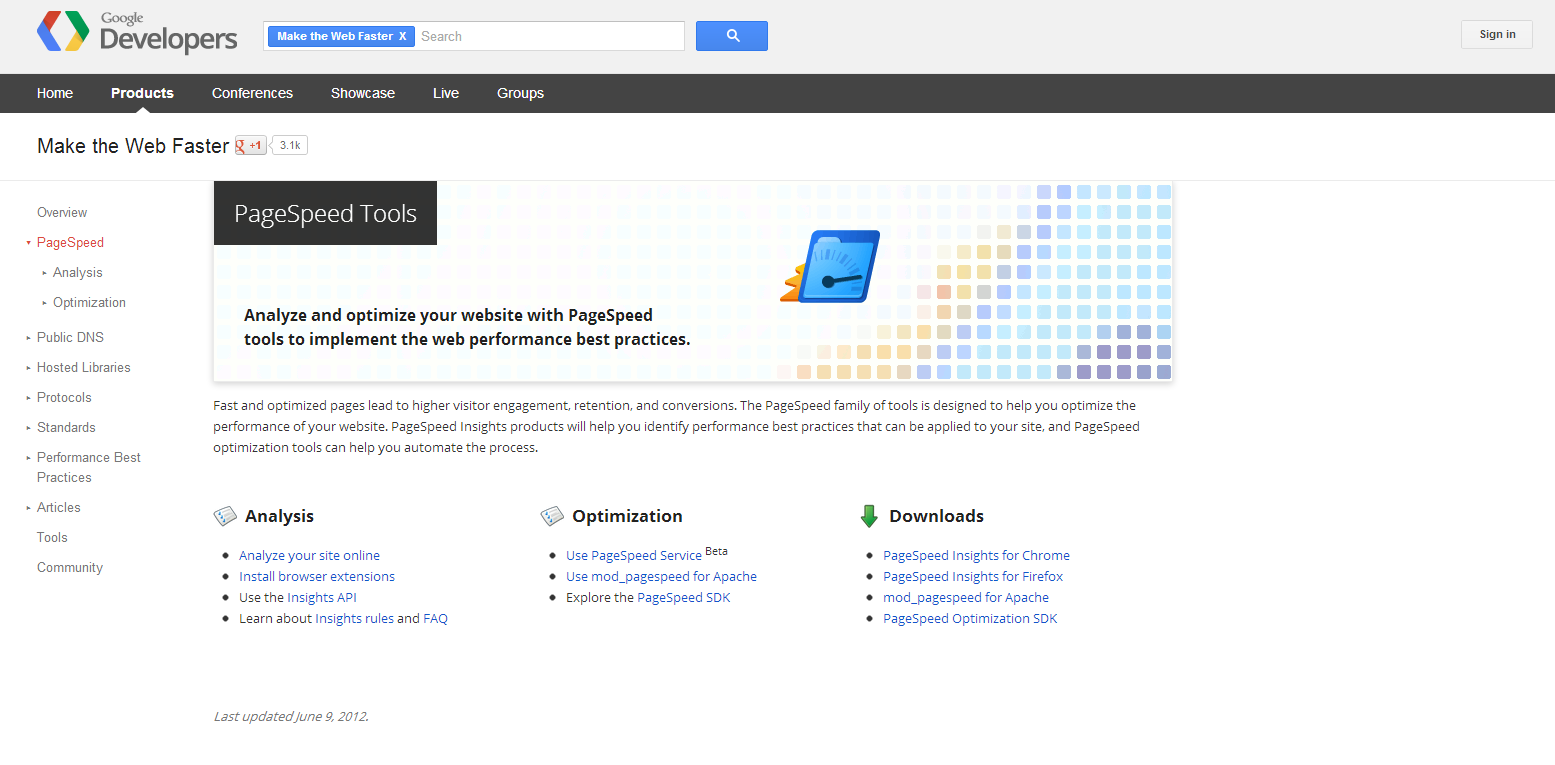Open the Analyze your site online link
Viewport: 1555px width, 765px height.
[x=309, y=555]
